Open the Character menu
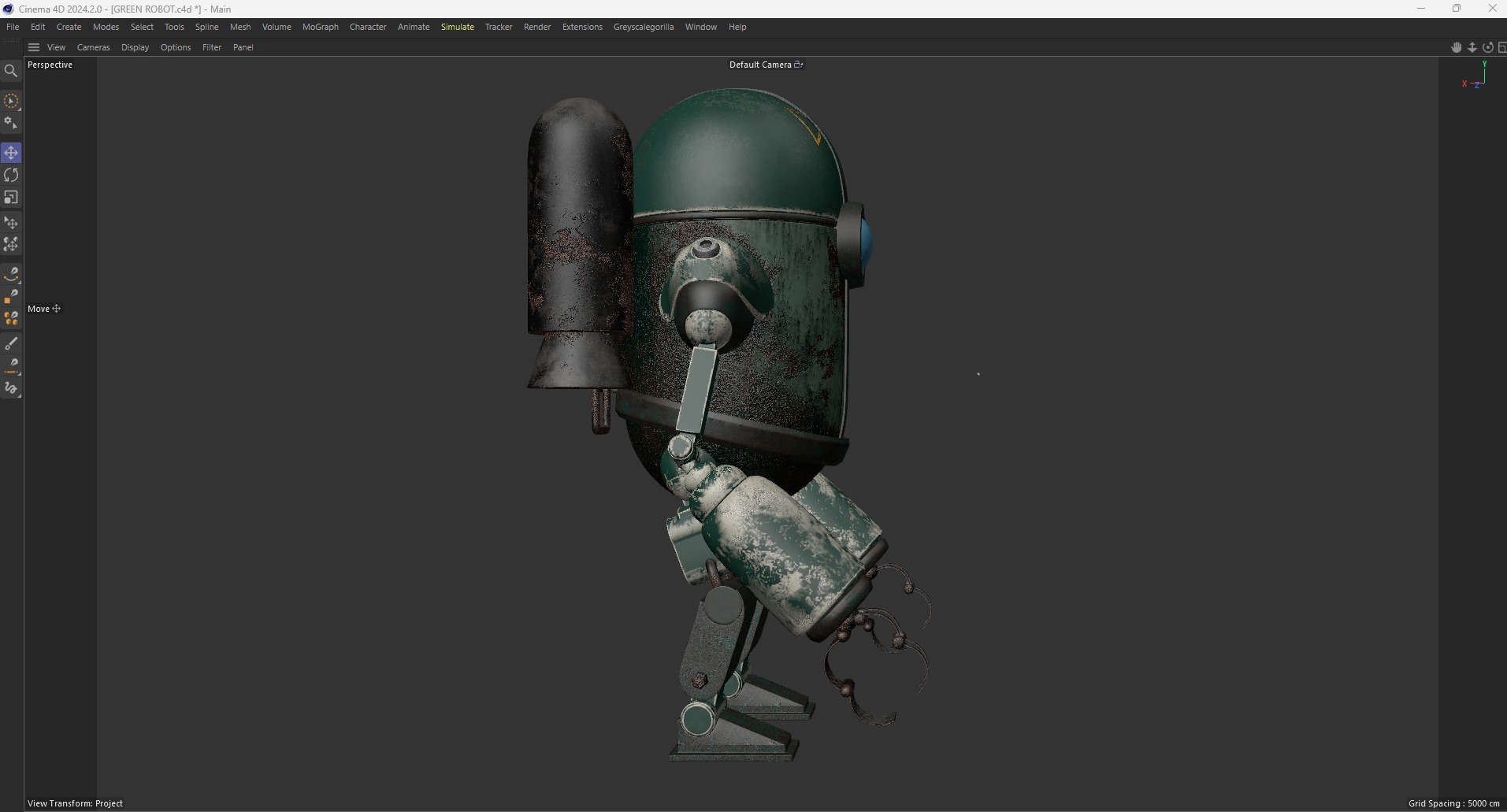1507x812 pixels. click(368, 27)
